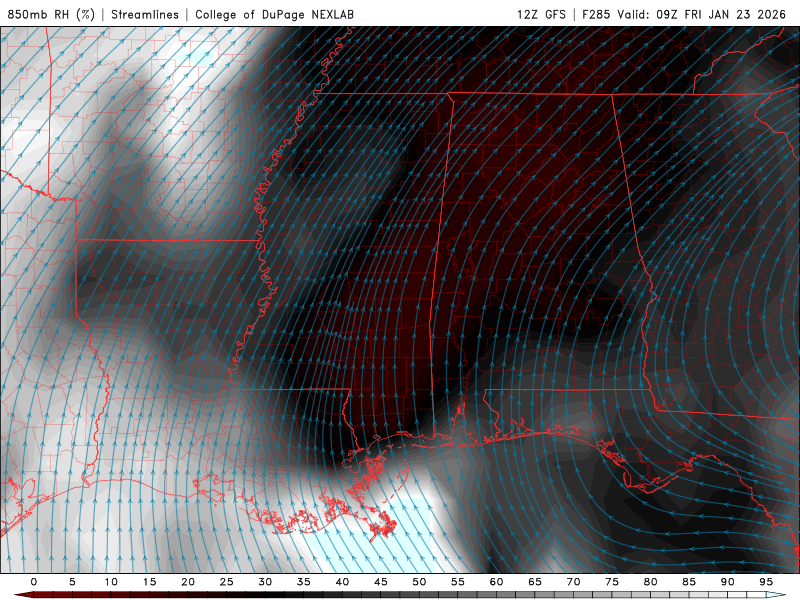Click the '25' colorbar tick label
Viewport: 800px width, 600px height.
(227, 582)
